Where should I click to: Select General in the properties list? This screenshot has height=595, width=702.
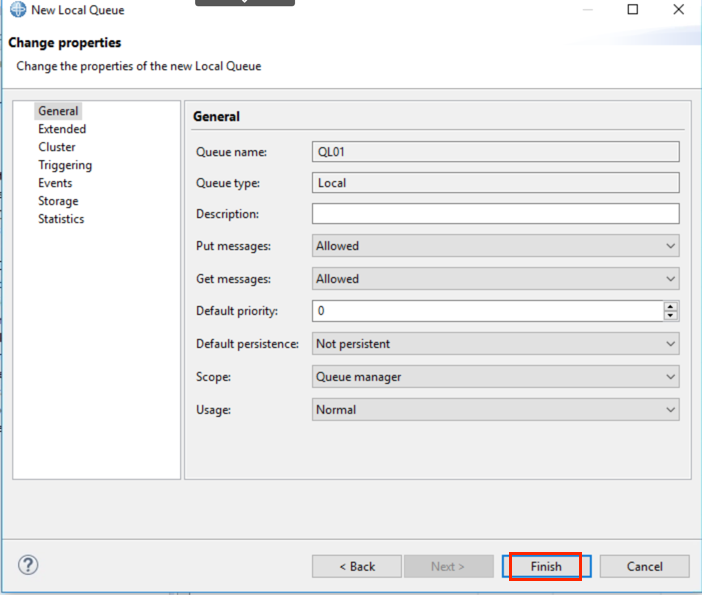click(x=58, y=111)
